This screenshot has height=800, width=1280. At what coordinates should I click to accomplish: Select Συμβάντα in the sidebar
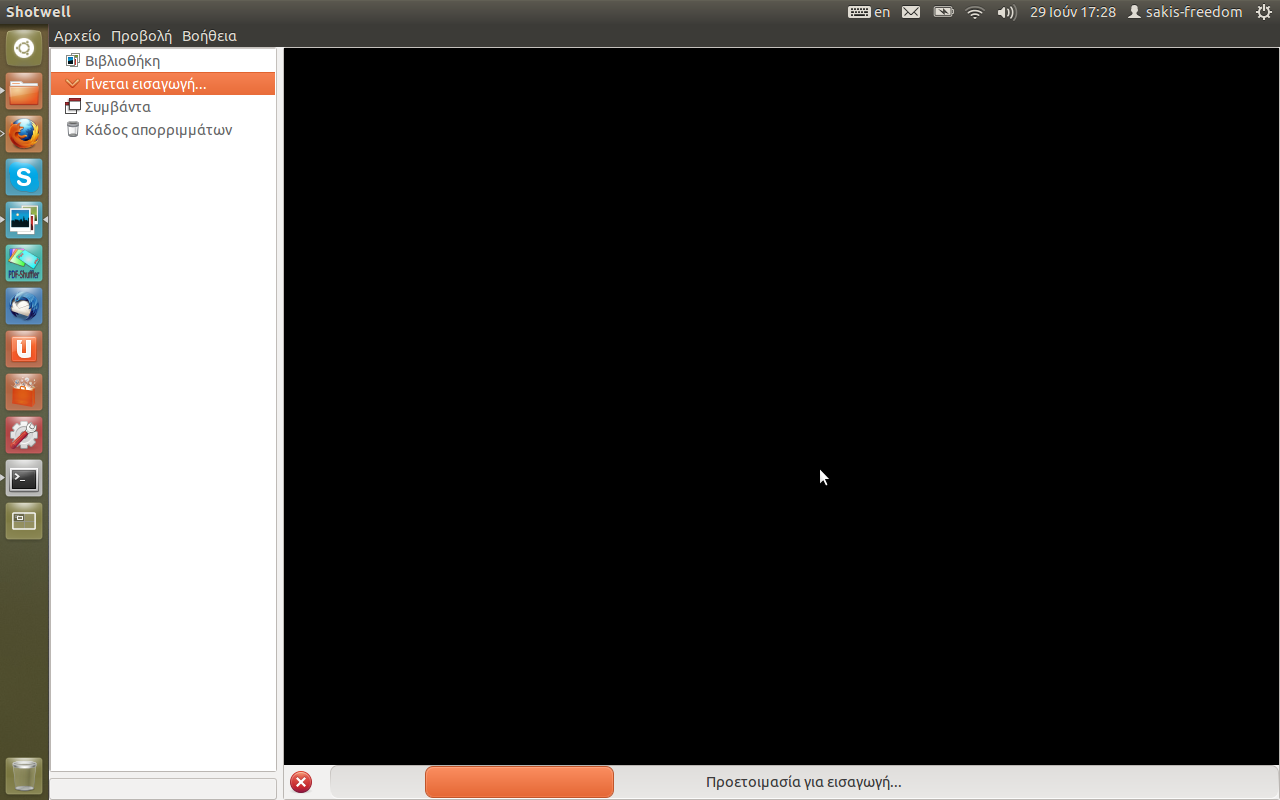[x=117, y=107]
